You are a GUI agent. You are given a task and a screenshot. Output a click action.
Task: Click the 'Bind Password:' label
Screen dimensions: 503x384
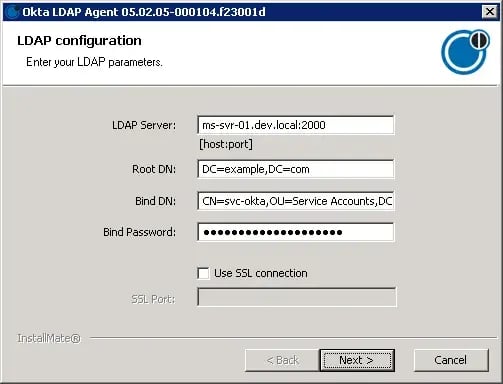(139, 232)
